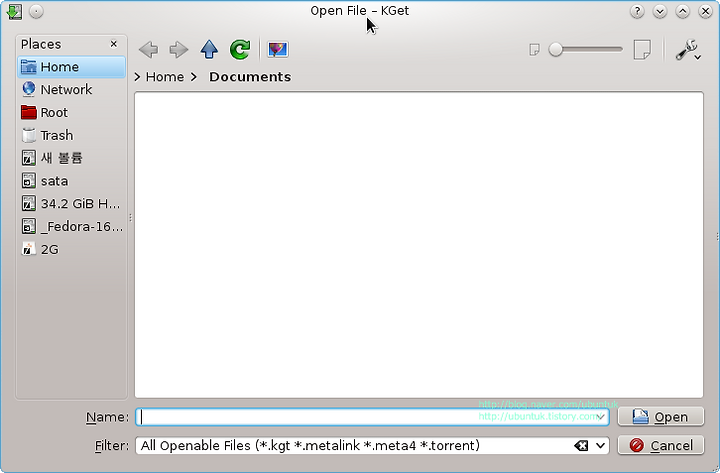This screenshot has height=473, width=720.
Task: Open the Name field history dropdown
Action: click(601, 417)
